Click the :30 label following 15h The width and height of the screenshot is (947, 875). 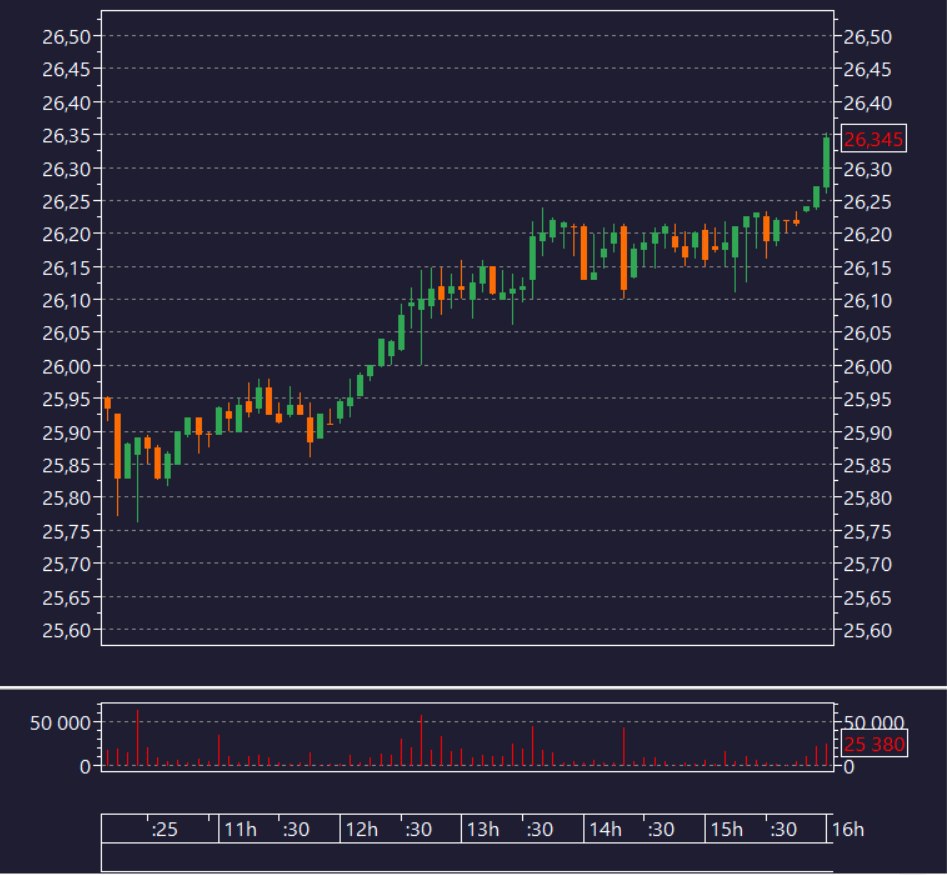(x=783, y=830)
